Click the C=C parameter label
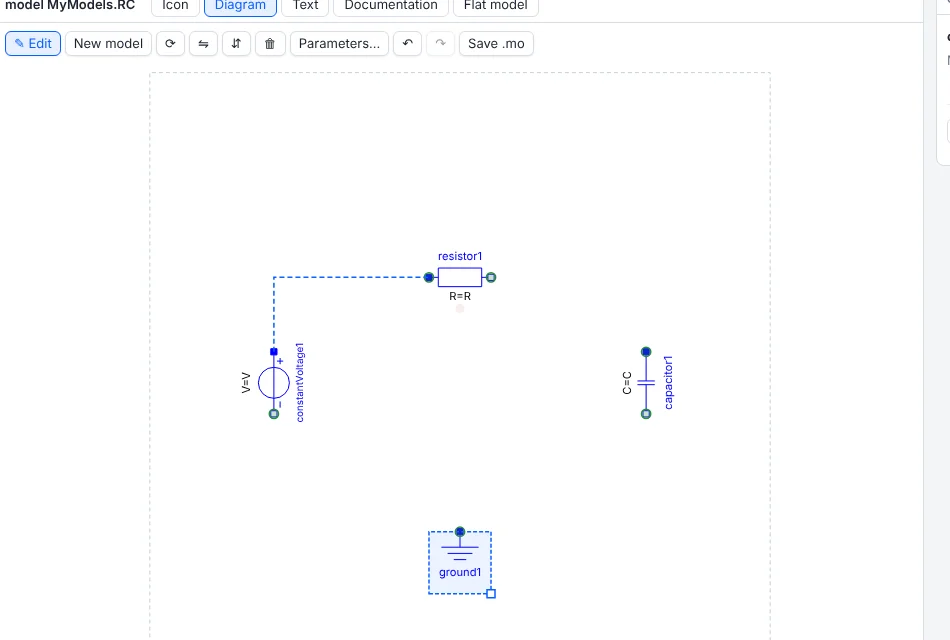This screenshot has height=640, width=950. click(x=627, y=383)
